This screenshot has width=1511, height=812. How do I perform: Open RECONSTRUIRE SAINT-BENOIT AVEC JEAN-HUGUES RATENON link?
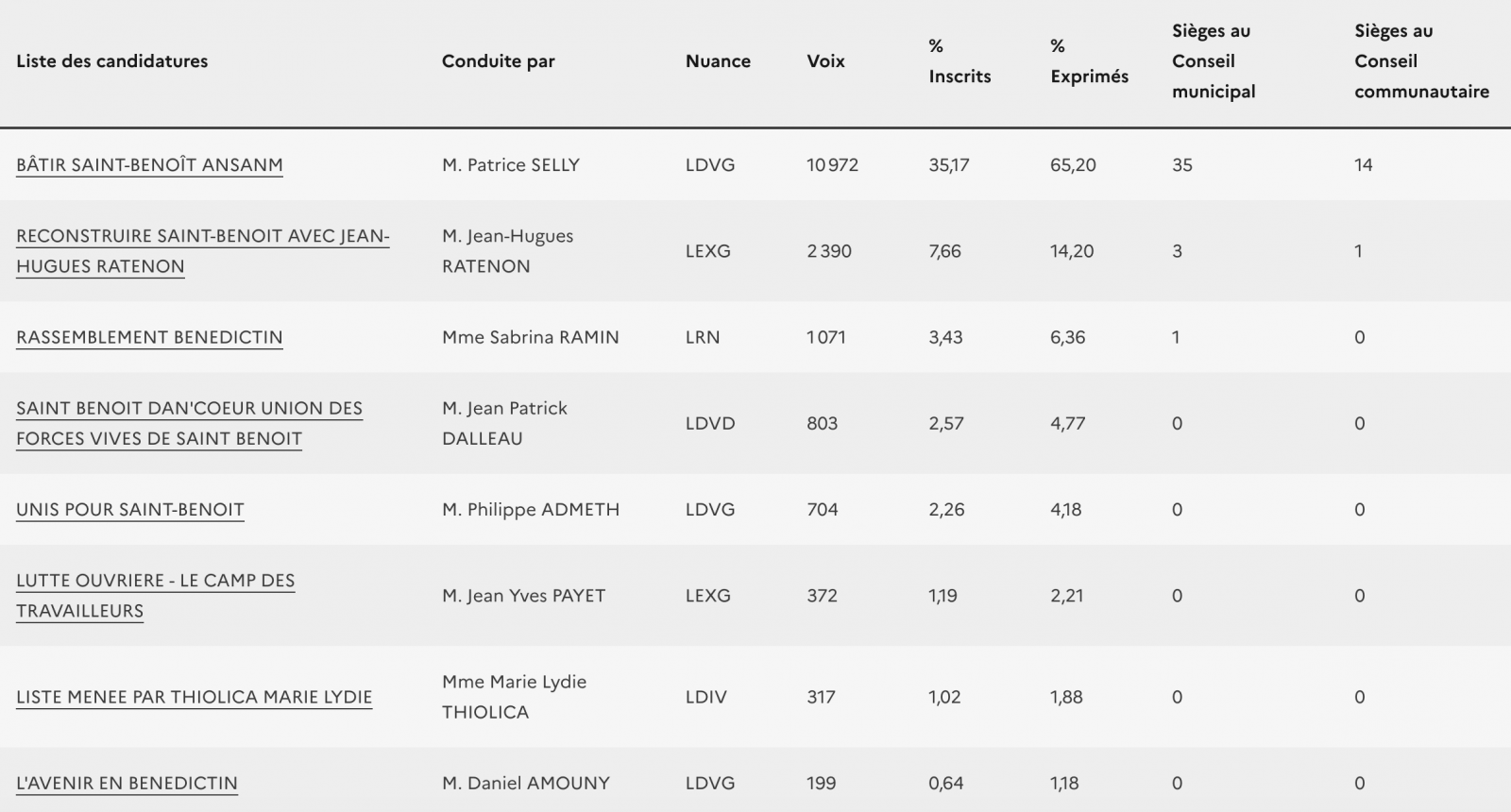point(202,236)
